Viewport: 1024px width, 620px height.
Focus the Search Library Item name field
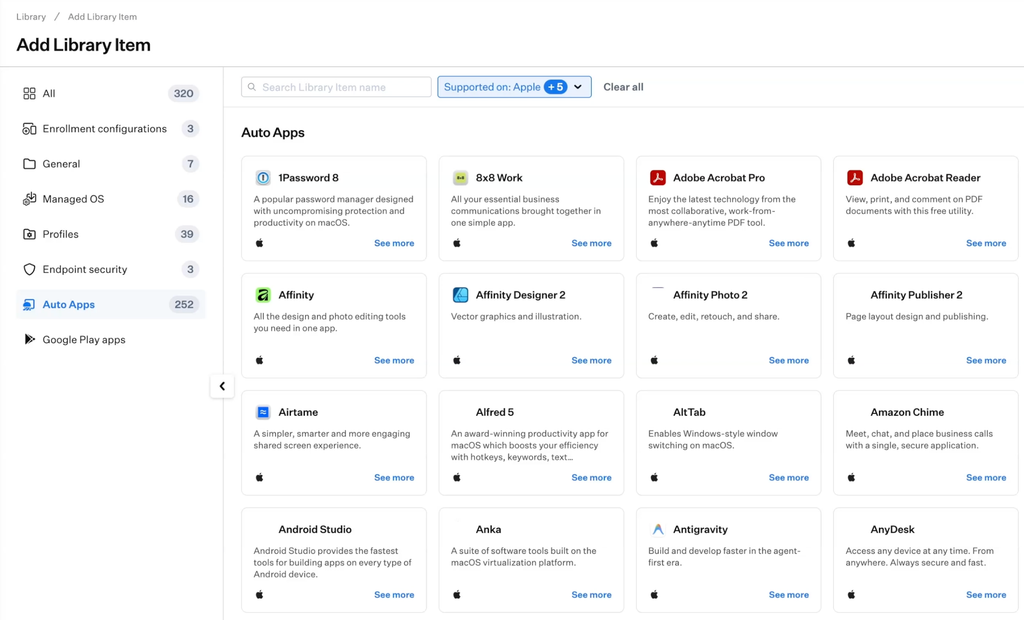click(x=336, y=87)
